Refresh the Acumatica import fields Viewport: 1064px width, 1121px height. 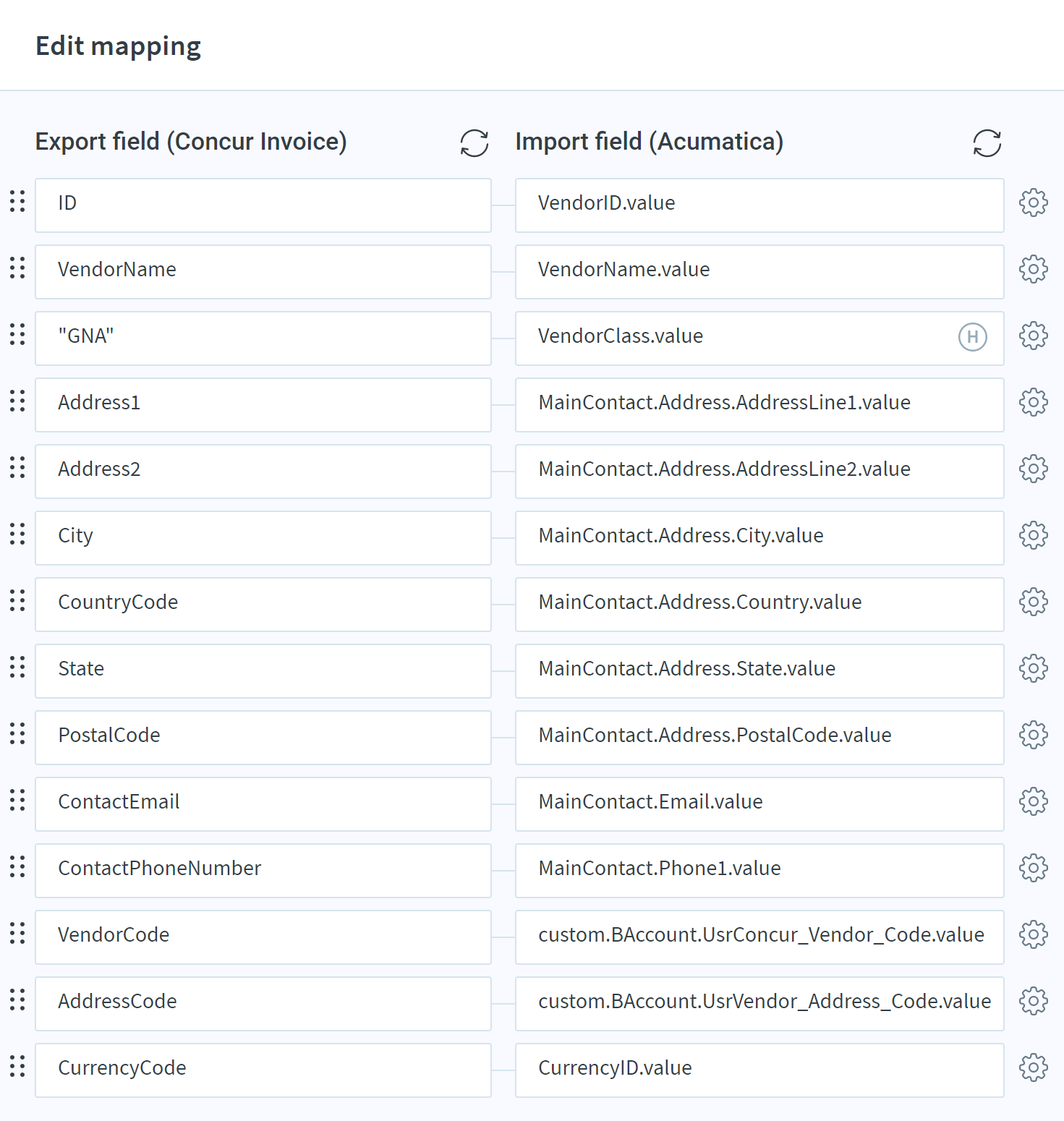(987, 143)
